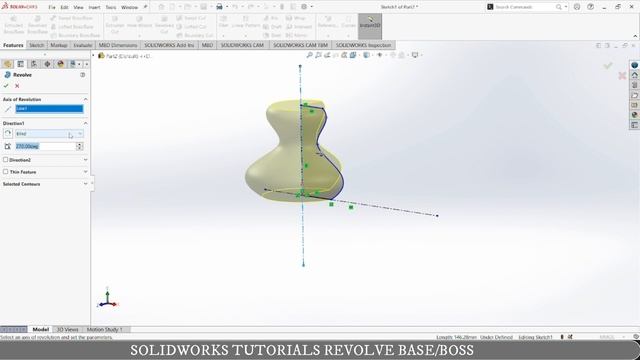Open Custom Properties task pane icon
This screenshot has height=360, width=640.
(x=634, y=125)
